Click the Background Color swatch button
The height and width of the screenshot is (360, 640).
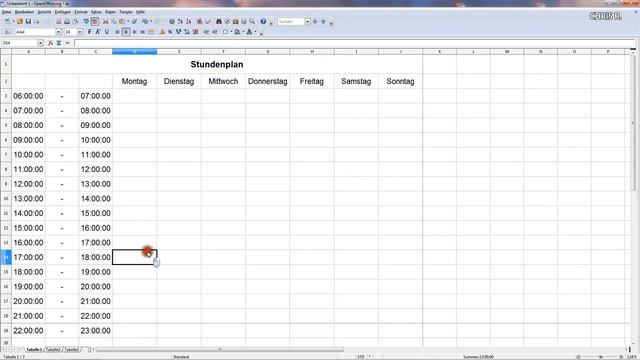tap(237, 32)
